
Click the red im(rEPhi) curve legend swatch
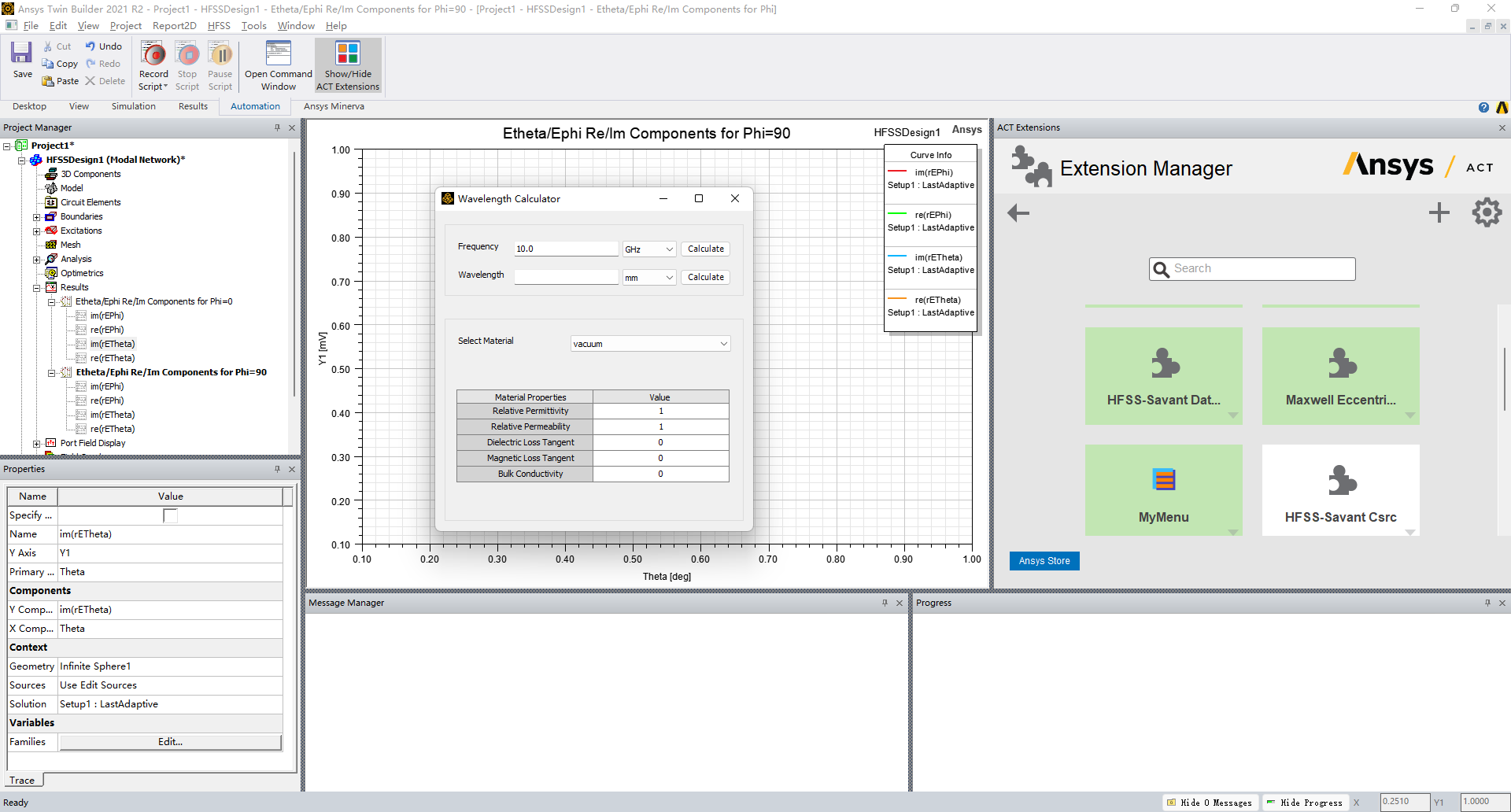[897, 172]
